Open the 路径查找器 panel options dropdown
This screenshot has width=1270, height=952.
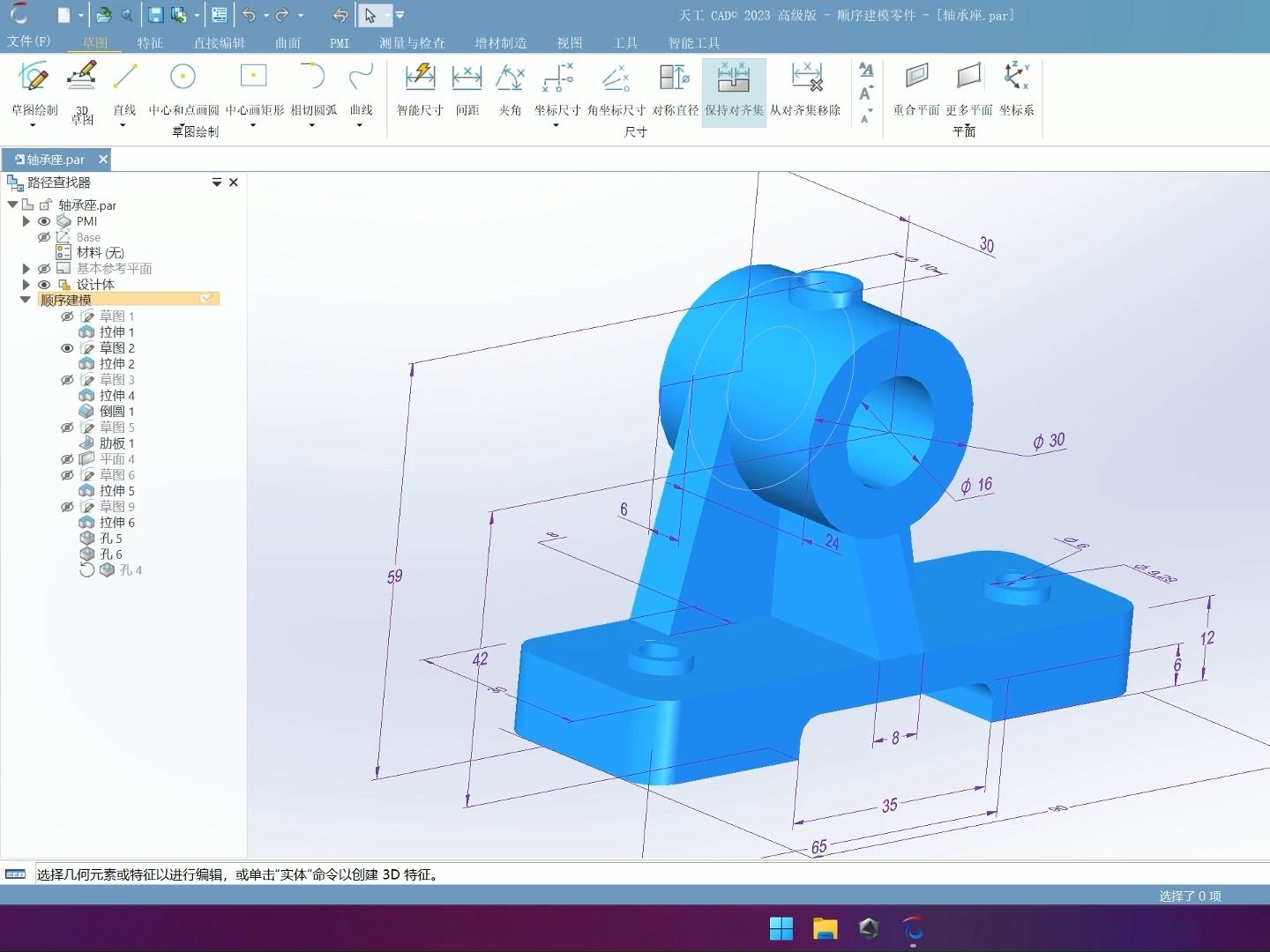tap(217, 182)
